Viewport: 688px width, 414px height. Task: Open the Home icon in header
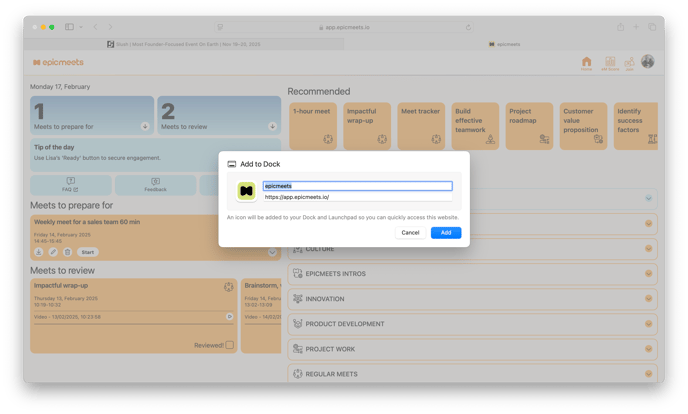[x=586, y=63]
